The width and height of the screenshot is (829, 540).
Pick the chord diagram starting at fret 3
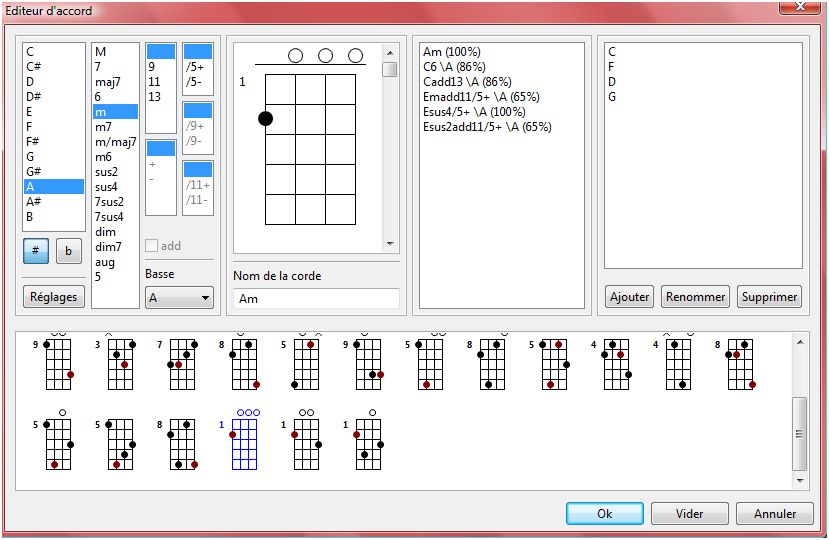(x=120, y=365)
